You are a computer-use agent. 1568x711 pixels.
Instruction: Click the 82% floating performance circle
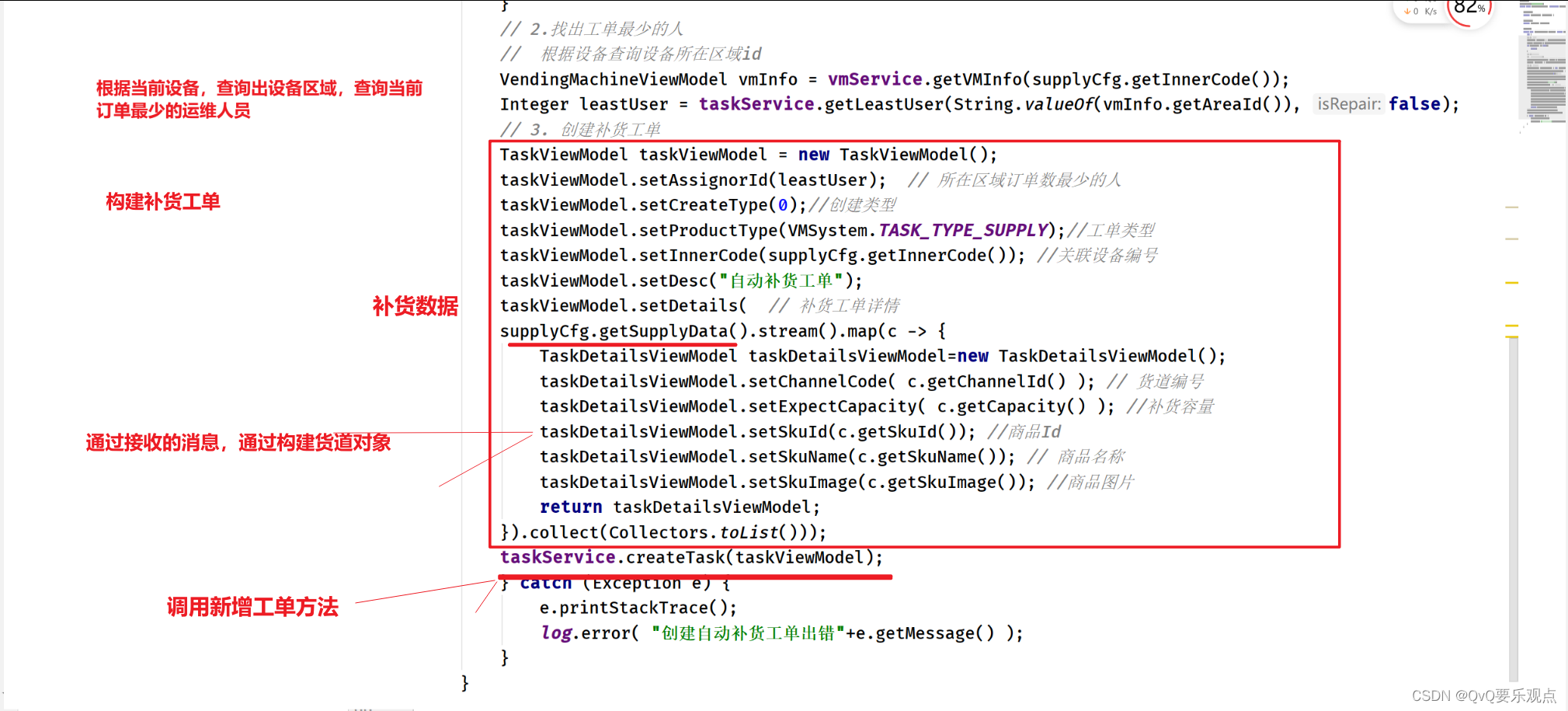[x=1469, y=9]
